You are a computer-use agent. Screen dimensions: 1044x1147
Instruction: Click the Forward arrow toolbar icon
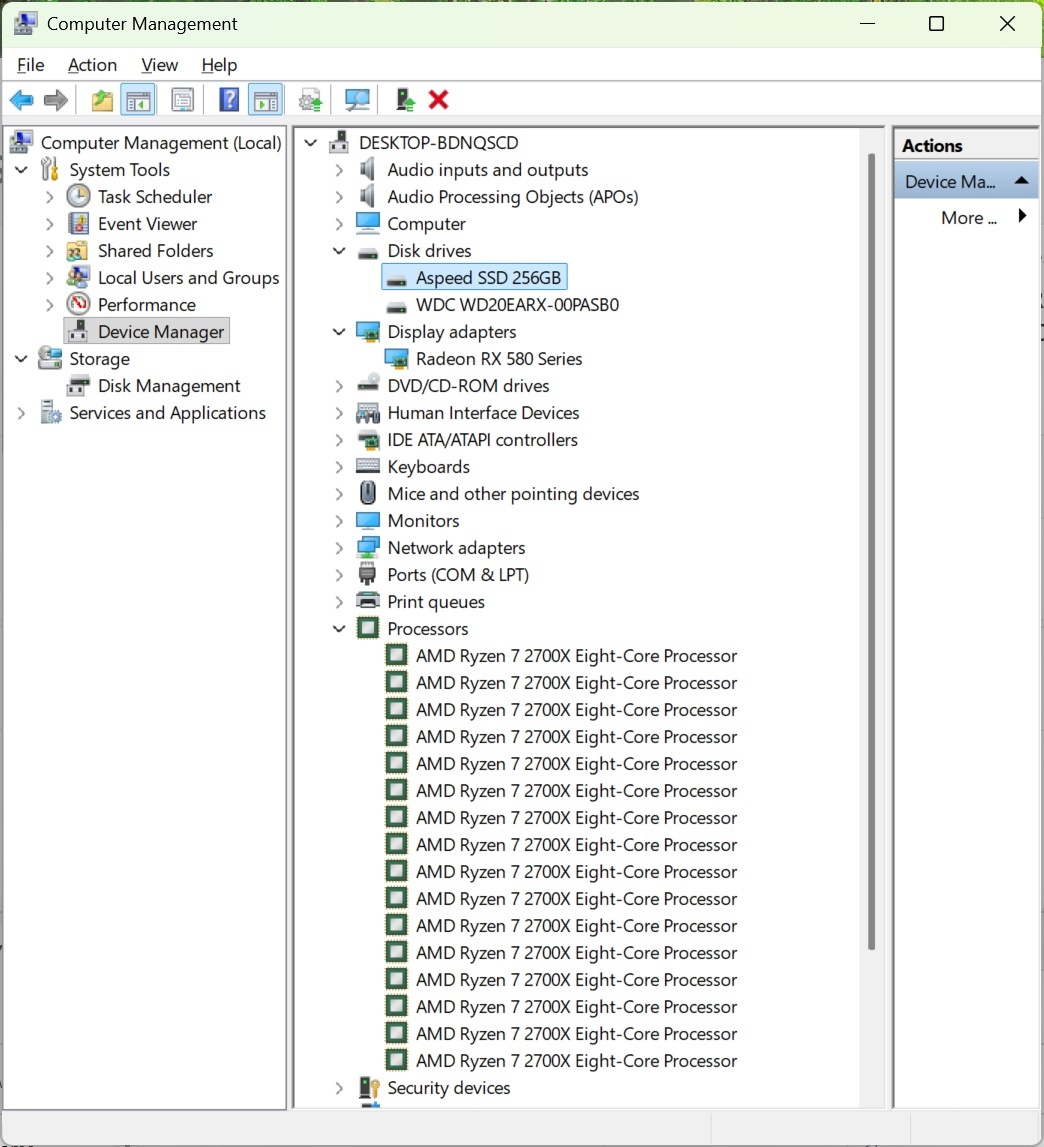56,99
